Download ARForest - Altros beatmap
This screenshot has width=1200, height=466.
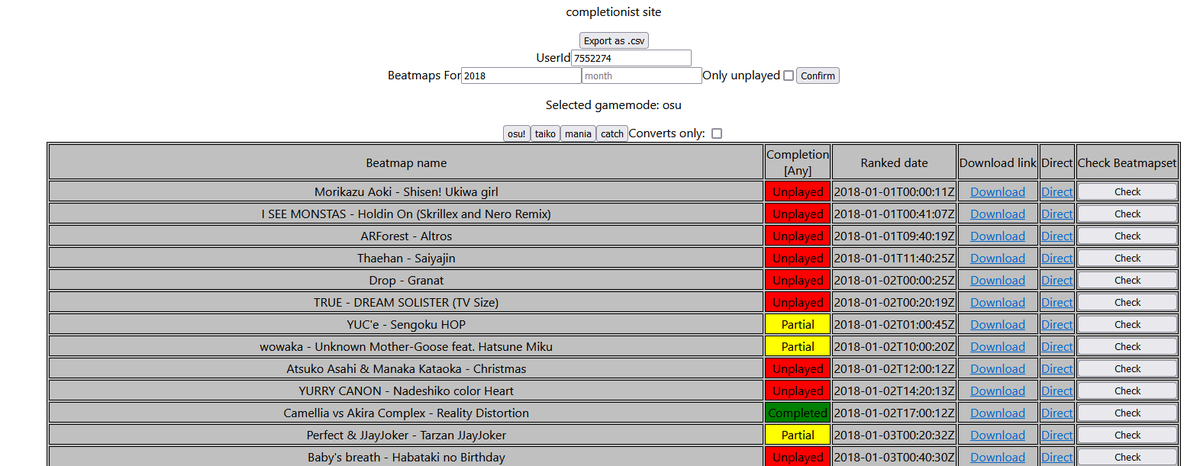pyautogui.click(x=997, y=236)
